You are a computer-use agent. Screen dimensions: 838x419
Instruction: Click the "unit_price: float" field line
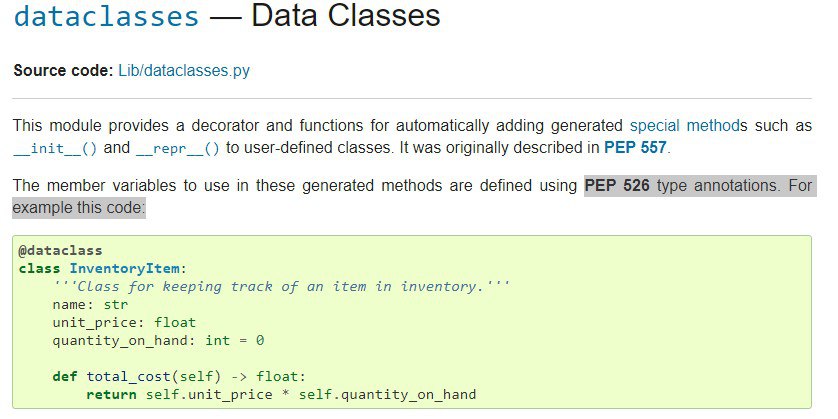[x=124, y=323]
